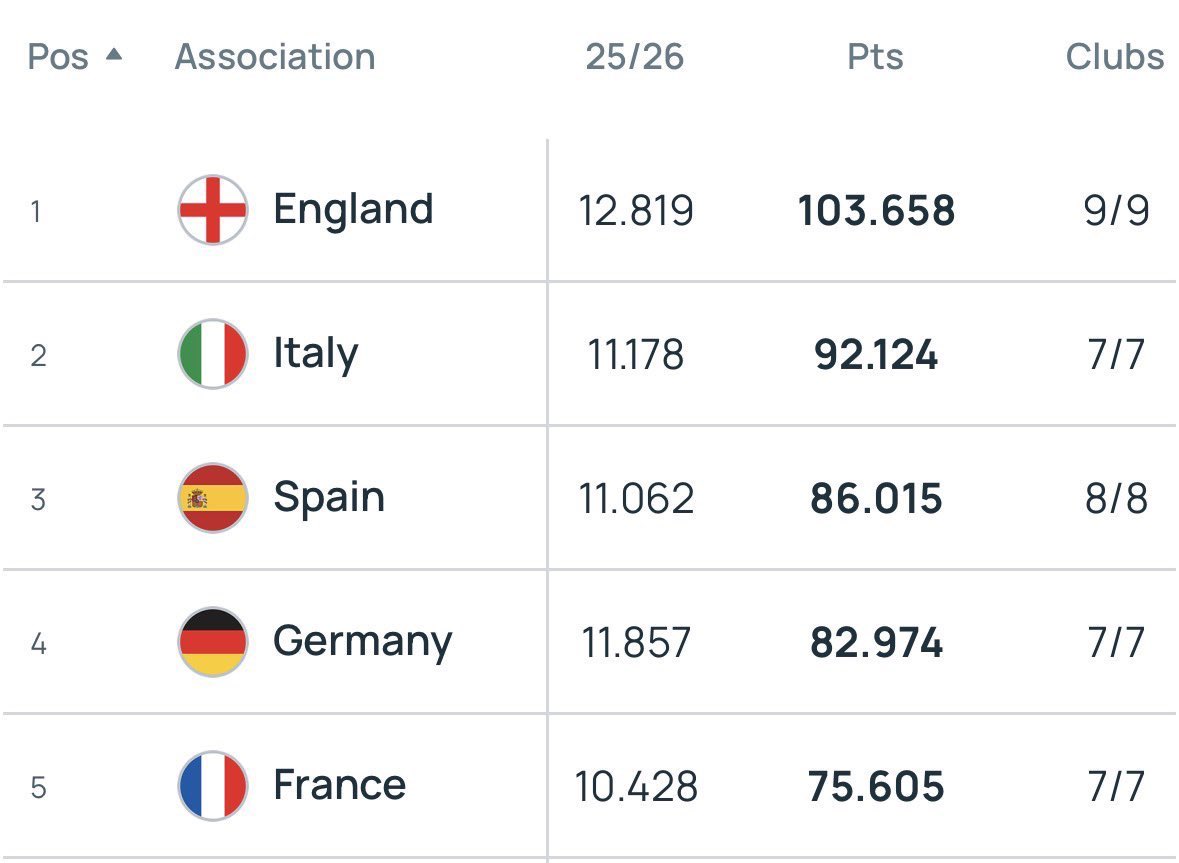The width and height of the screenshot is (1179, 863).
Task: Sort table by Clubs column
Action: pyautogui.click(x=1115, y=57)
